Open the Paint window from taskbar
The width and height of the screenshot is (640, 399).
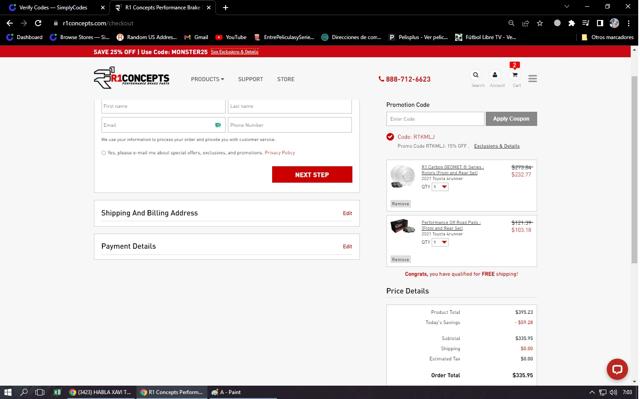click(226, 392)
